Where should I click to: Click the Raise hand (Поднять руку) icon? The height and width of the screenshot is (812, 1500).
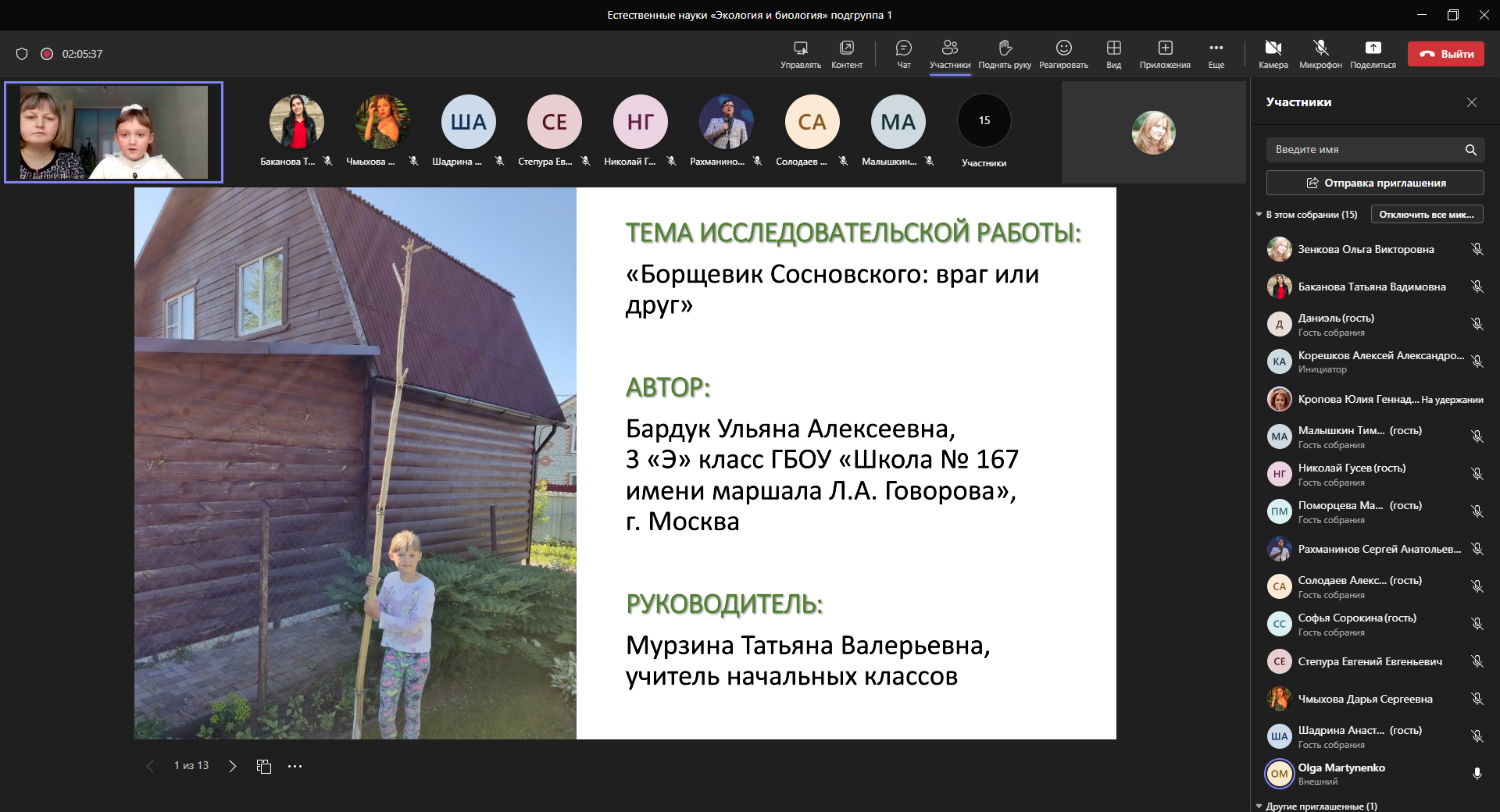[x=1005, y=53]
